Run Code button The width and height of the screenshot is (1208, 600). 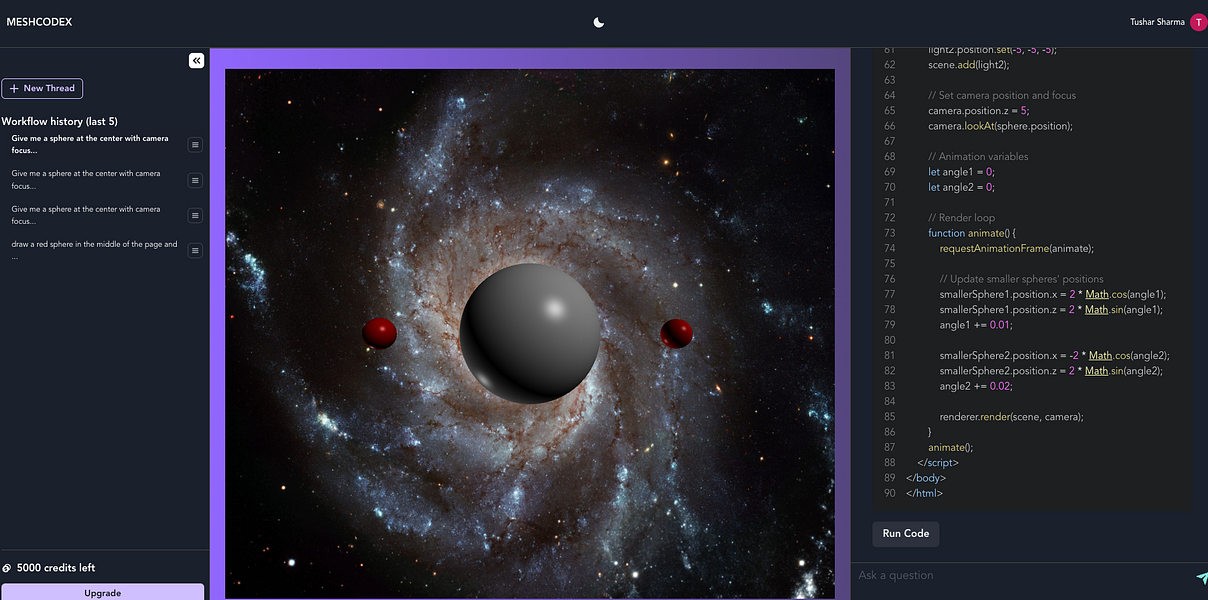[906, 534]
